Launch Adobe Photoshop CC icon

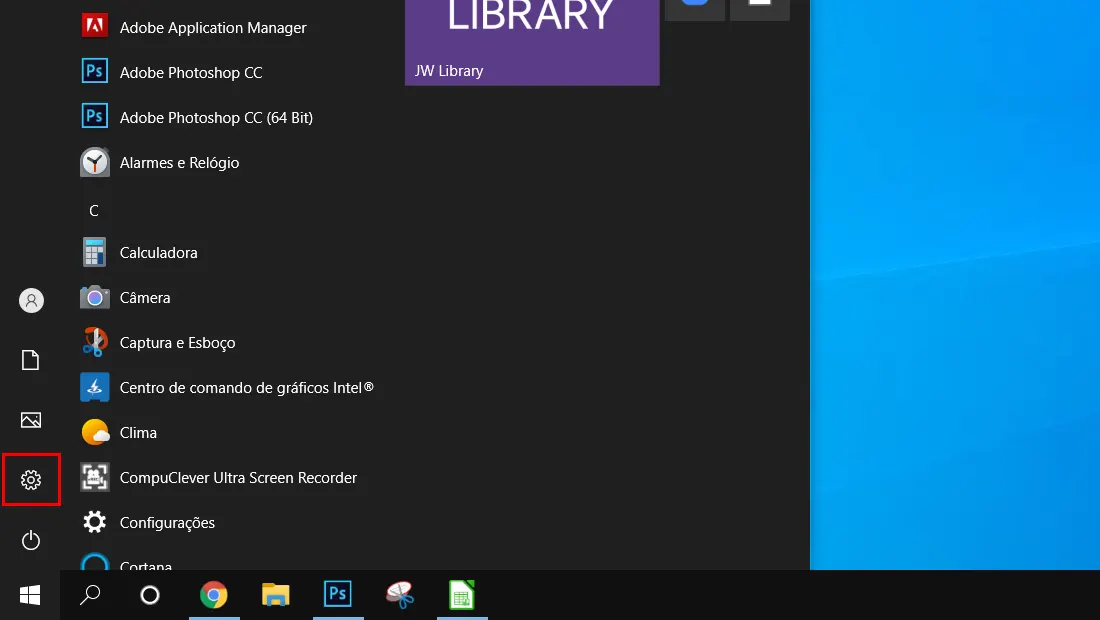click(x=95, y=72)
